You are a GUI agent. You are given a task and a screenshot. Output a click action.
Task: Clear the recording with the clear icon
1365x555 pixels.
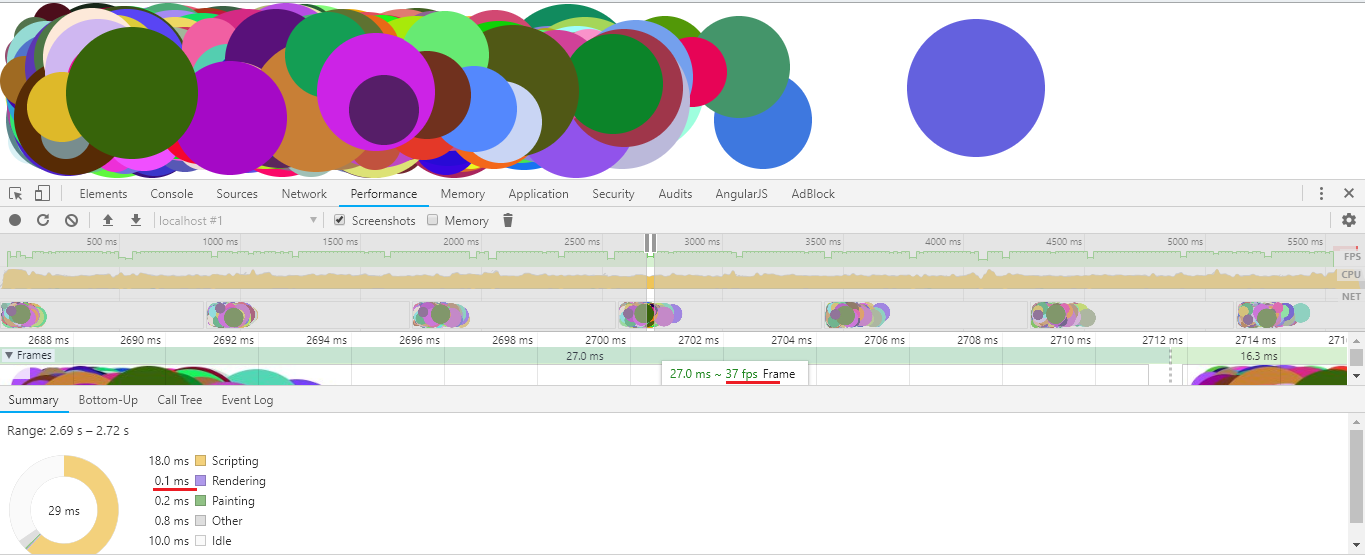[71, 220]
